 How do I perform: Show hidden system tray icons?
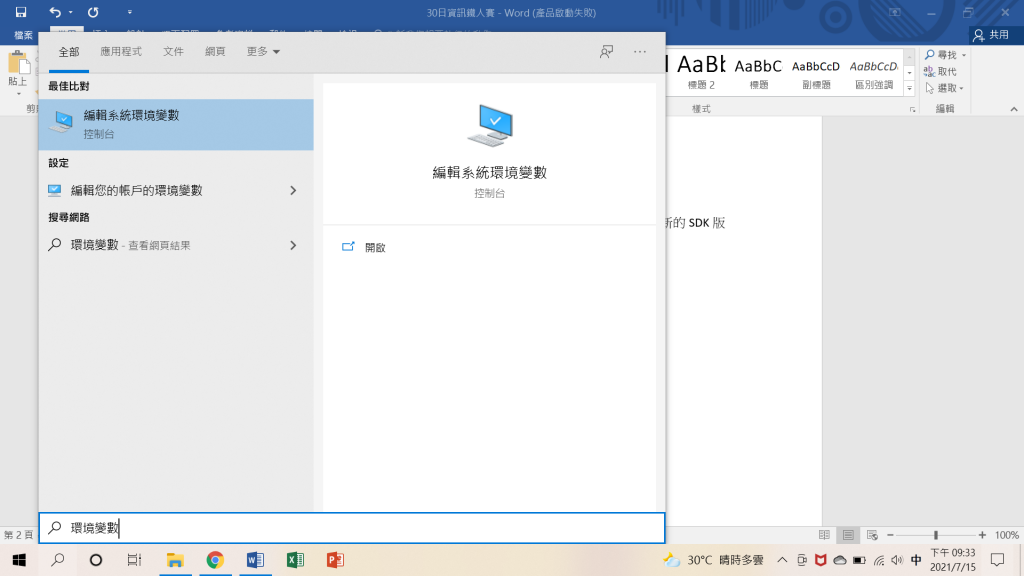point(782,560)
